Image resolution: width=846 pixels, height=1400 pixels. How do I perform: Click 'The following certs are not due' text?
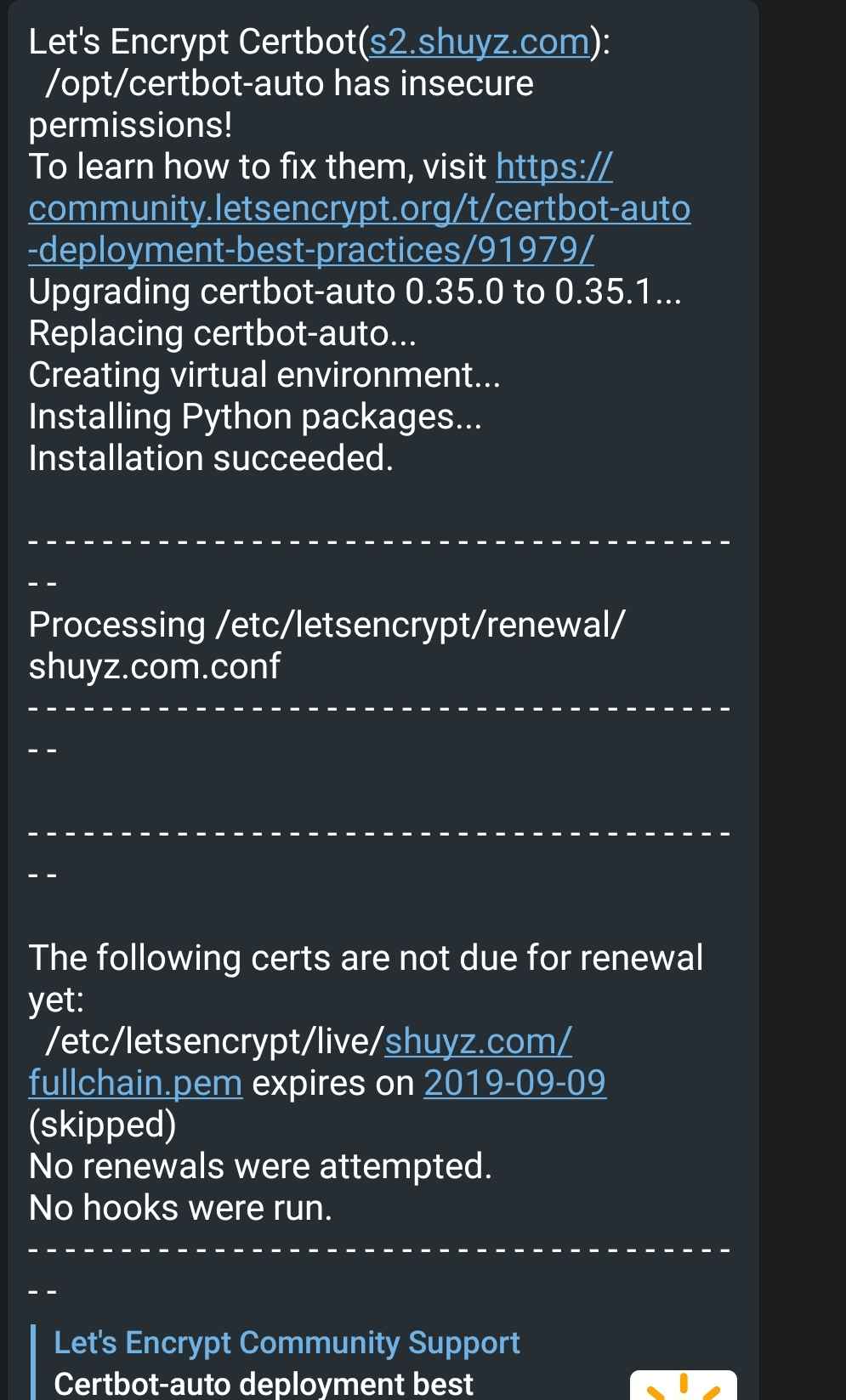(x=366, y=958)
